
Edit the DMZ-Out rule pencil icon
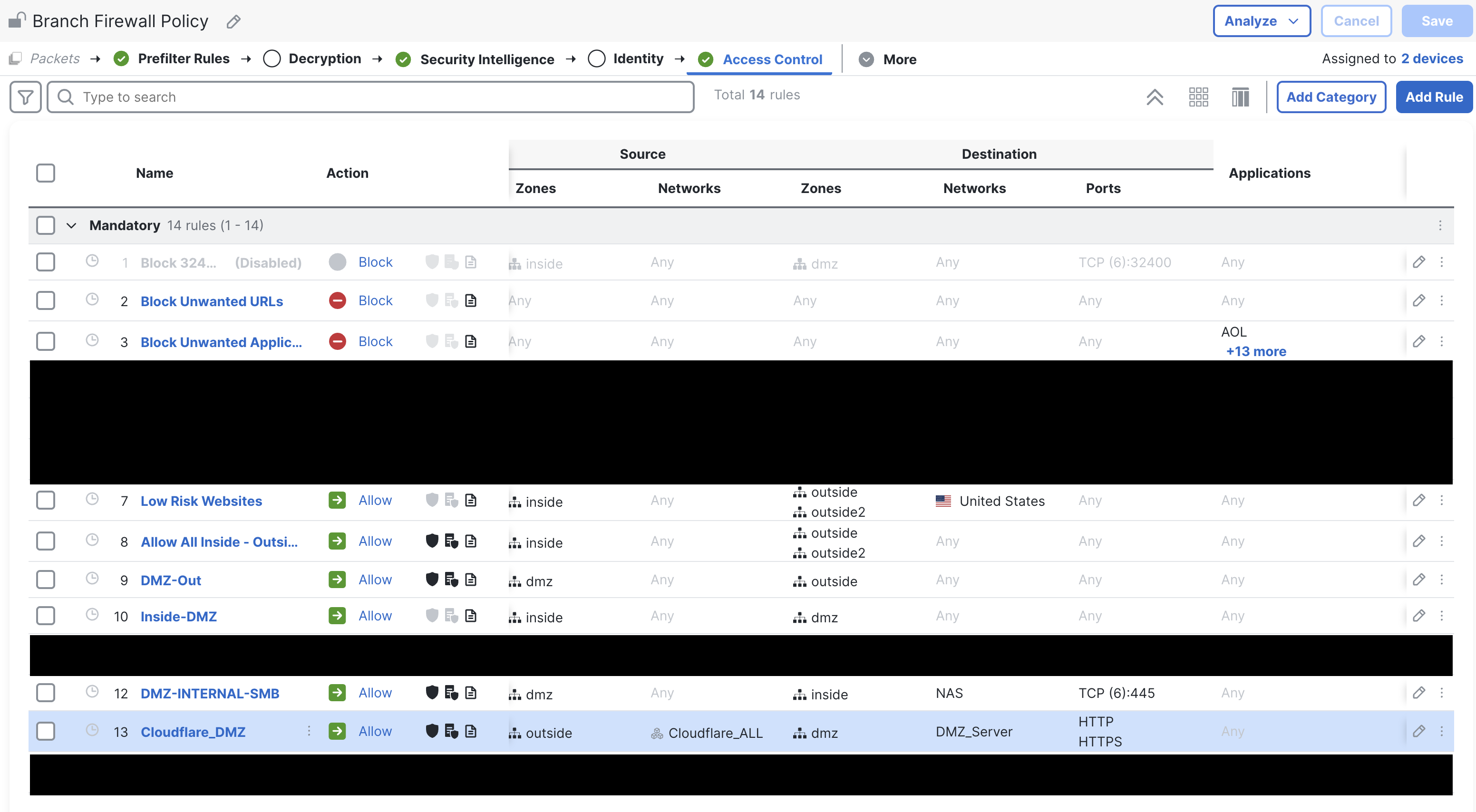1419,580
